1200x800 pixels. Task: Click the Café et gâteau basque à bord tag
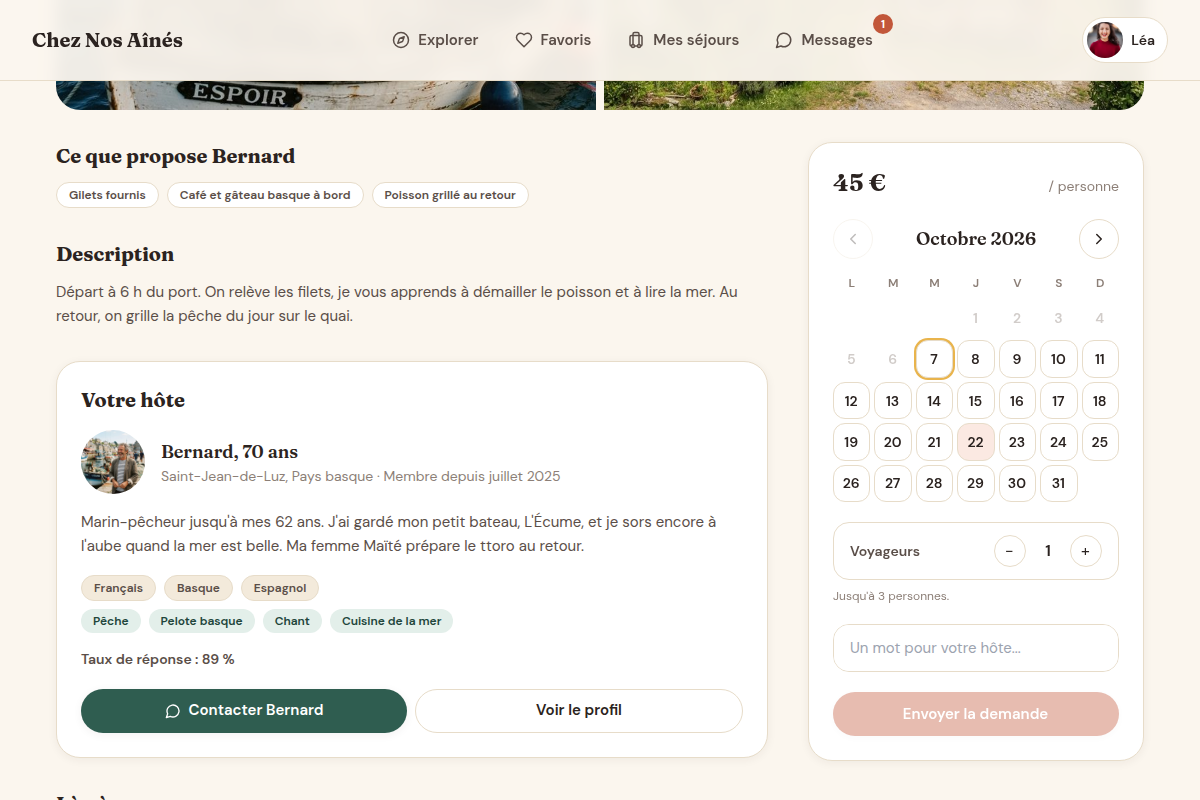(265, 195)
